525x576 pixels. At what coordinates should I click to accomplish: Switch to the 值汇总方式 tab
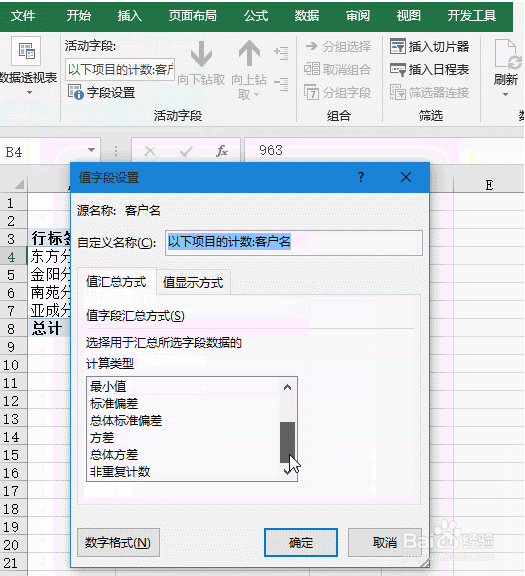(116, 282)
